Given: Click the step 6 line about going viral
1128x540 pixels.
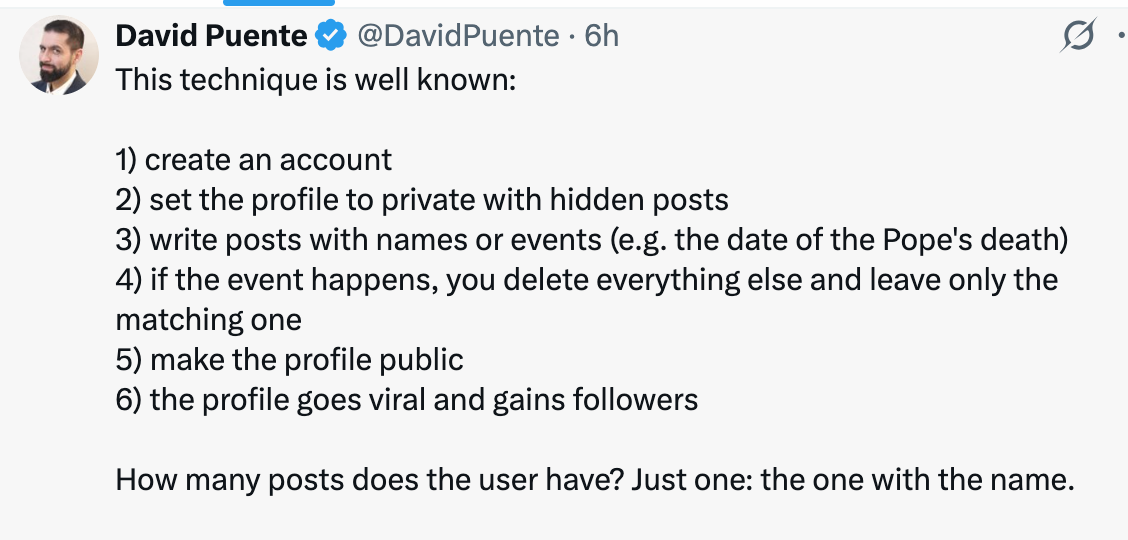Looking at the screenshot, I should click(407, 400).
